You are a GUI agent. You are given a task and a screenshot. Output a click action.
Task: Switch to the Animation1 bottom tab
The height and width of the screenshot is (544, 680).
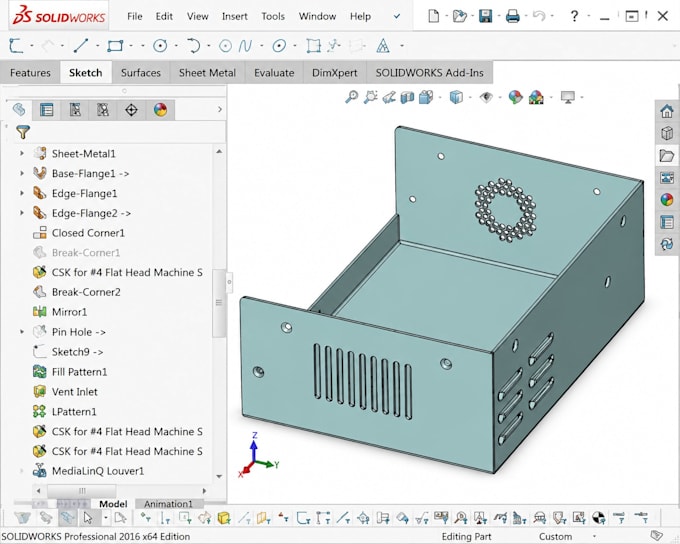pyautogui.click(x=168, y=504)
